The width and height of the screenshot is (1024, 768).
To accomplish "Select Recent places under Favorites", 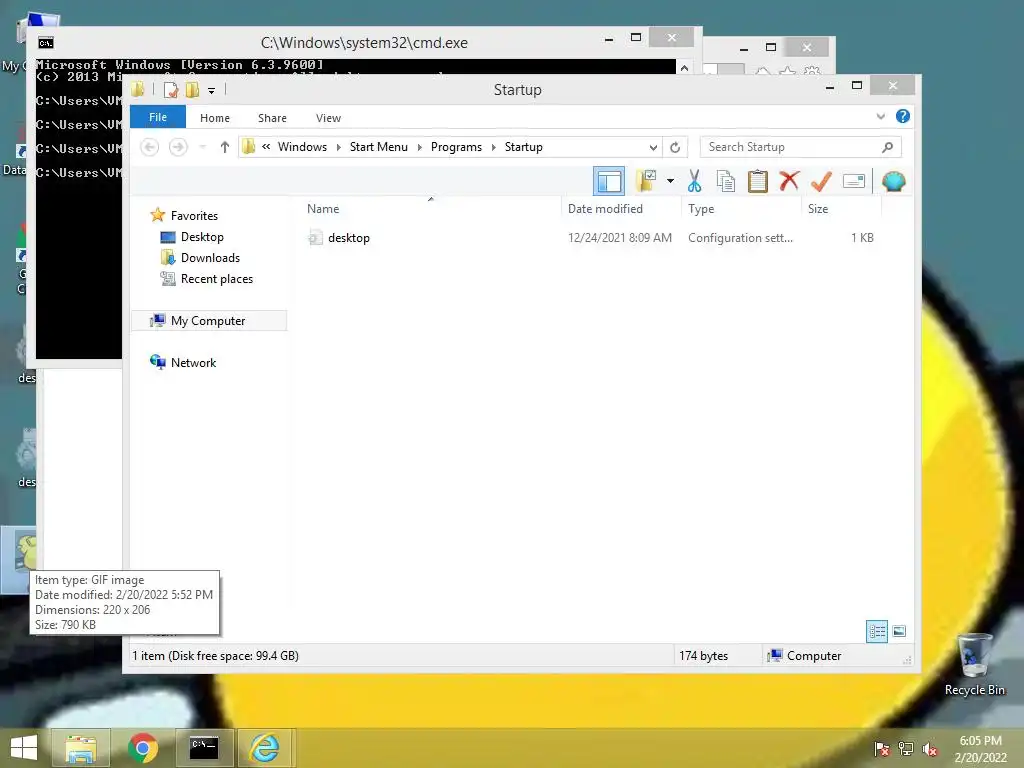I will [x=217, y=279].
